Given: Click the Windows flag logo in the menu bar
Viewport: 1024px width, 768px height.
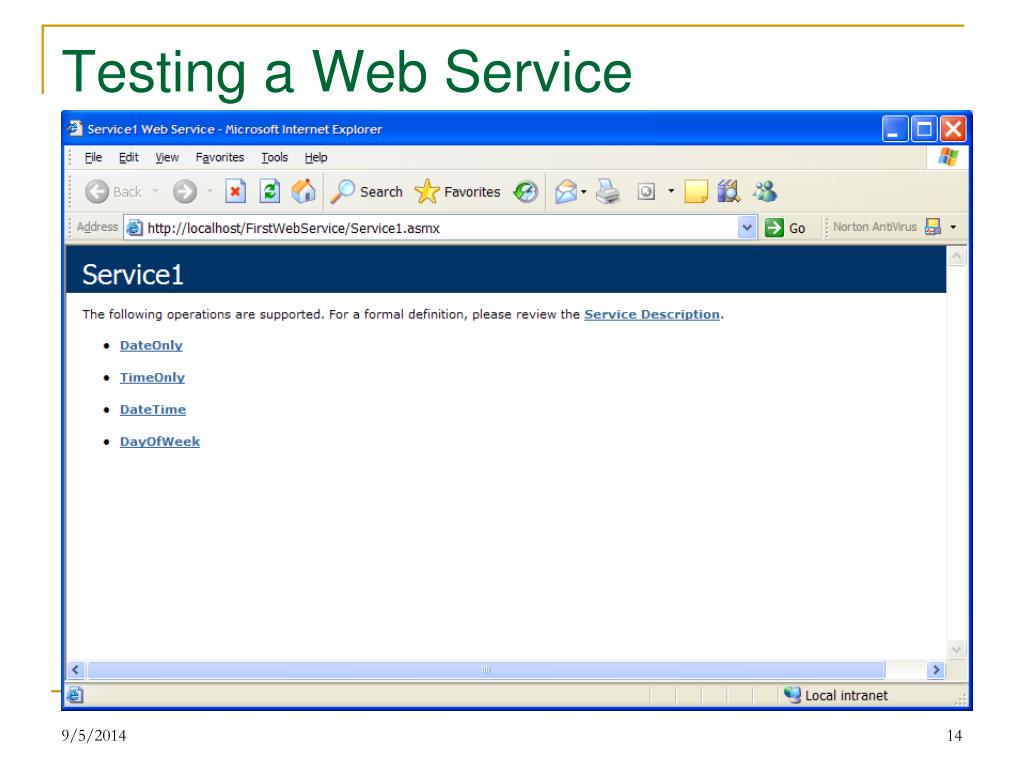Looking at the screenshot, I should point(948,157).
